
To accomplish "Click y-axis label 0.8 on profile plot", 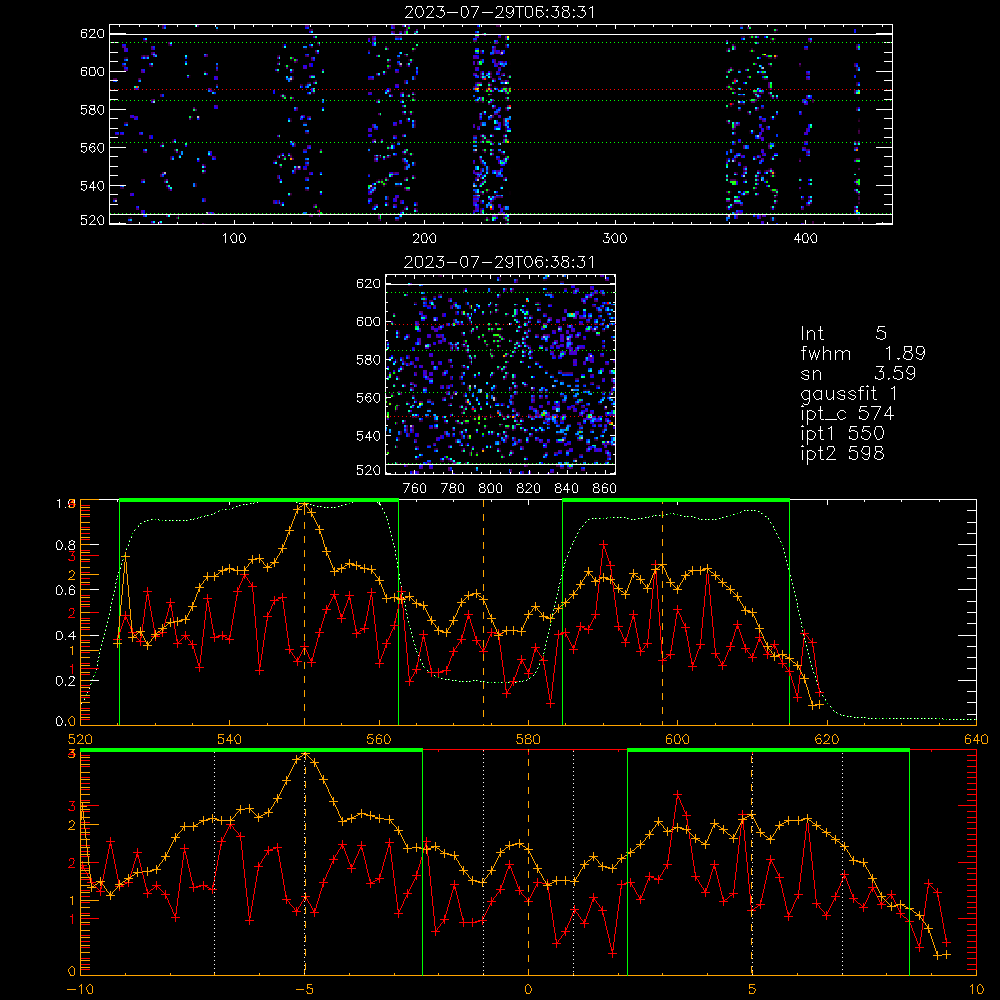I will [x=65, y=545].
